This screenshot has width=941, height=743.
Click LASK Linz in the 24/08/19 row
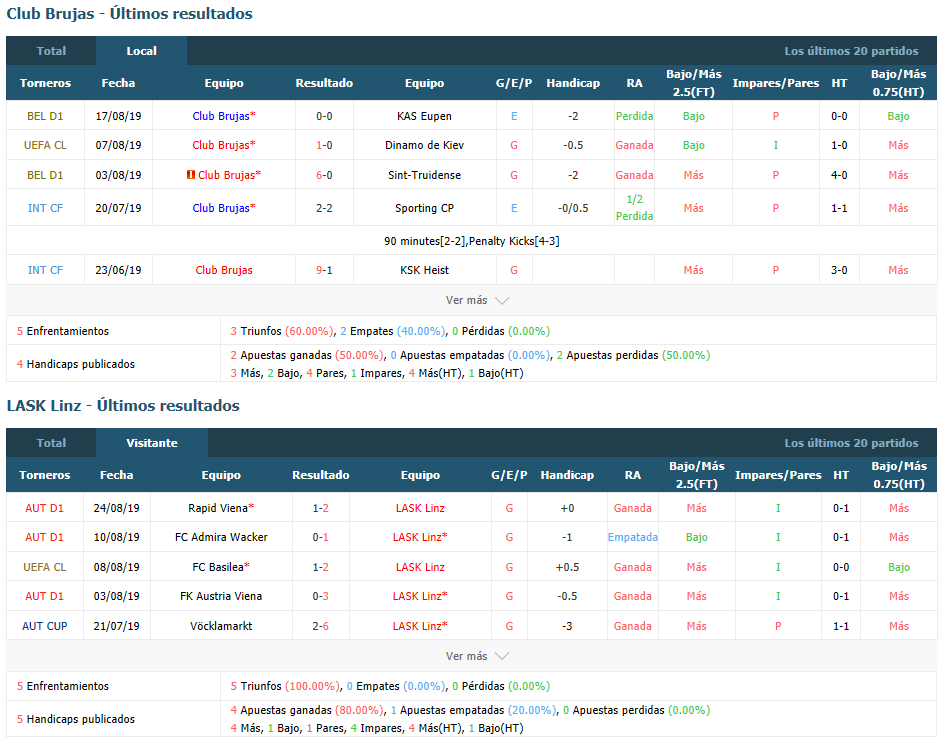(420, 508)
